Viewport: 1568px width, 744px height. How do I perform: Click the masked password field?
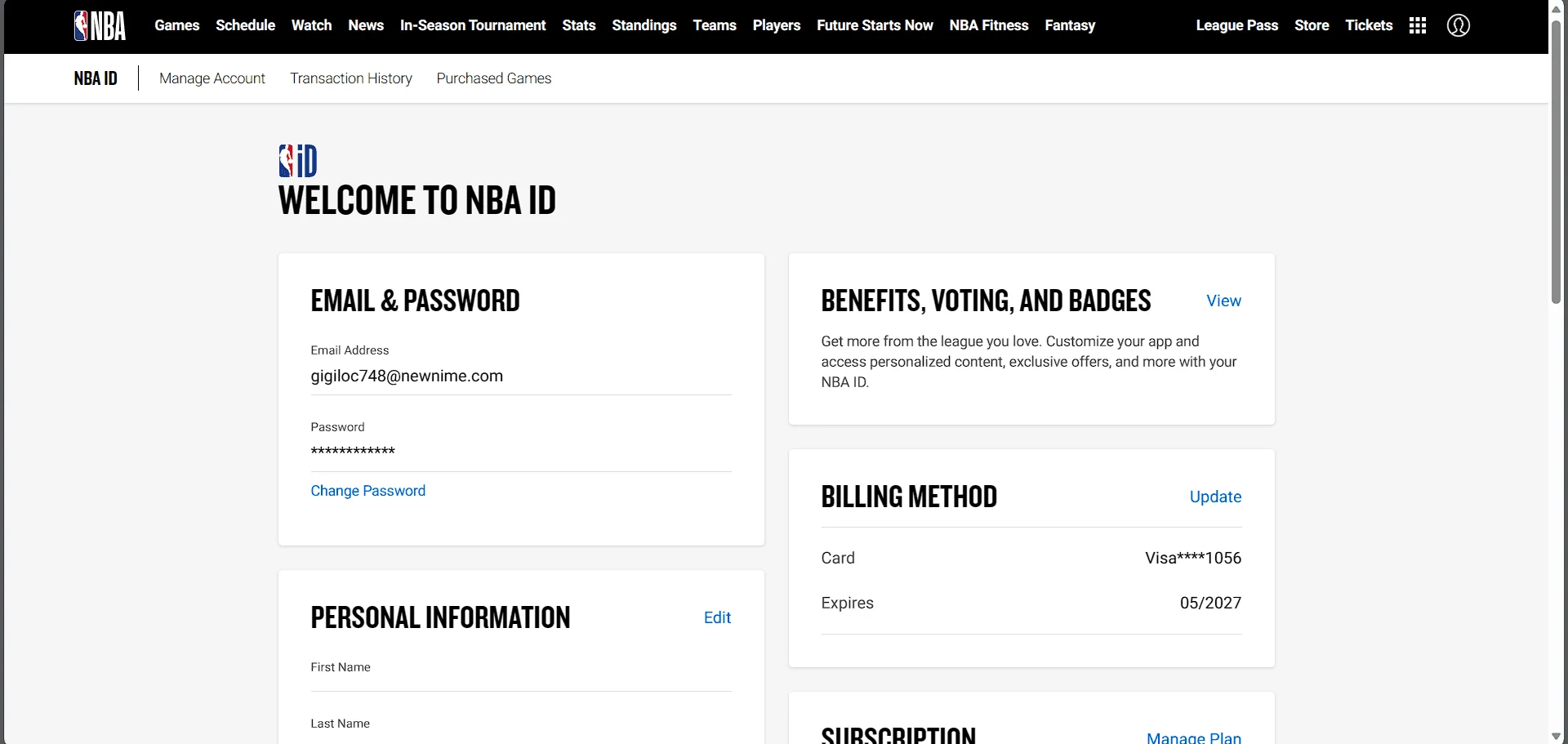[521, 452]
